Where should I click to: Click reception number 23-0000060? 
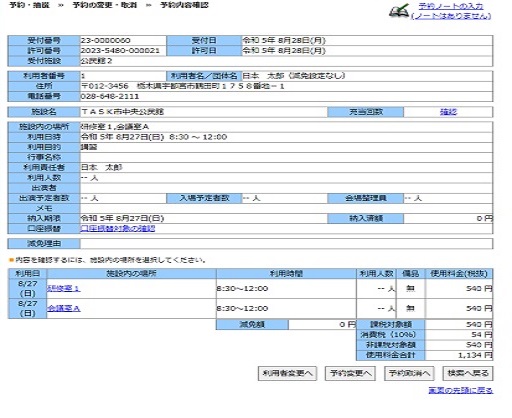coord(105,41)
